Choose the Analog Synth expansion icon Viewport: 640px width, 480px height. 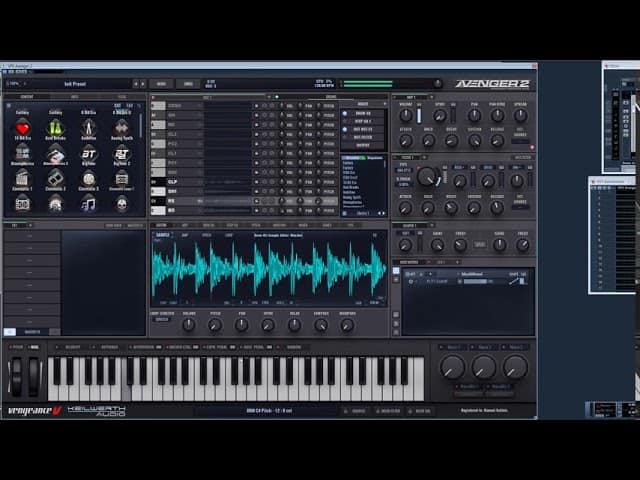[121, 128]
